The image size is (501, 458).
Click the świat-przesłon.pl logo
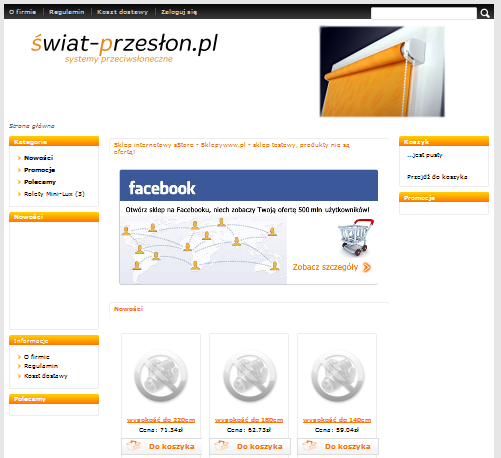coord(124,48)
